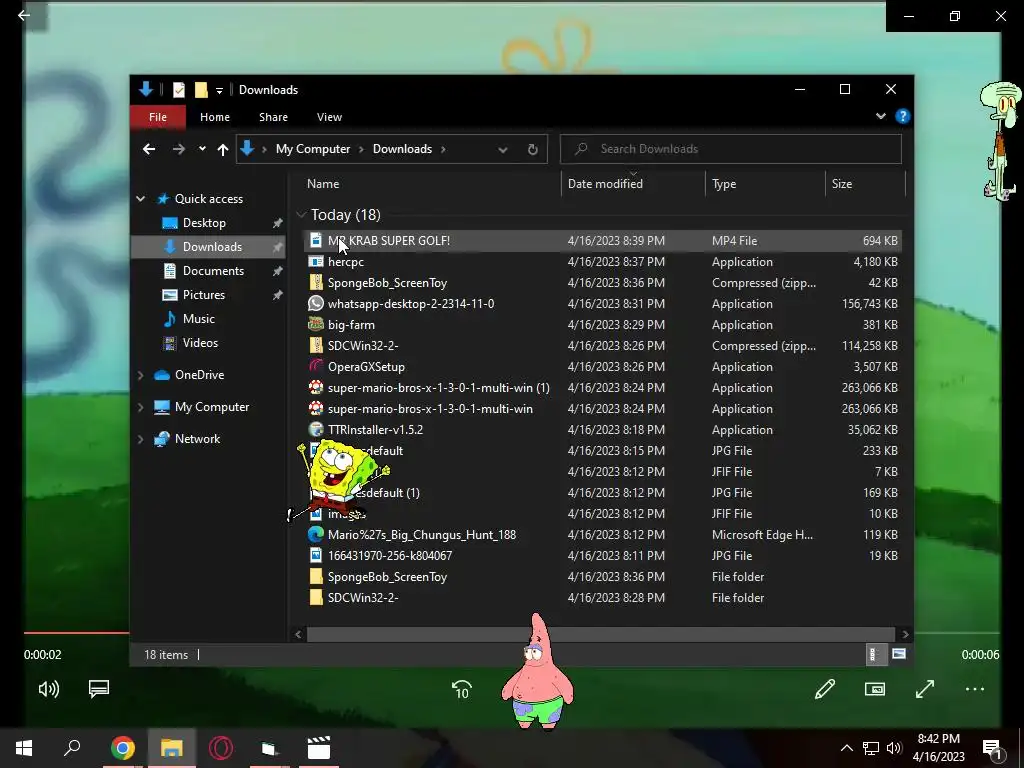This screenshot has width=1024, height=768.
Task: Open the Quick Access Toolbar customize dropdown
Action: pos(219,90)
